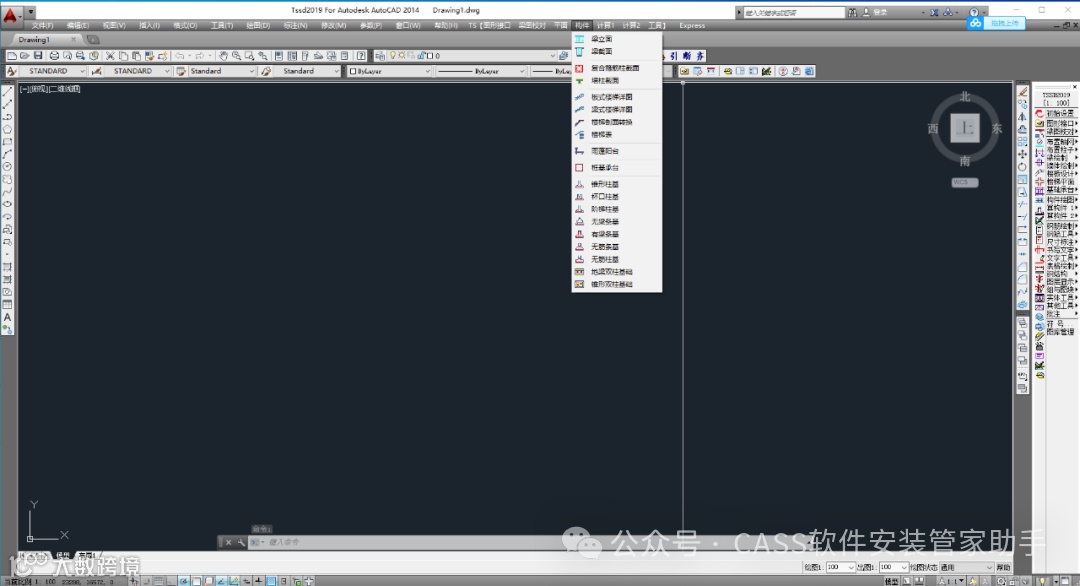The image size is (1080, 586).
Task: Click the new document tab button
Action: tap(93, 40)
